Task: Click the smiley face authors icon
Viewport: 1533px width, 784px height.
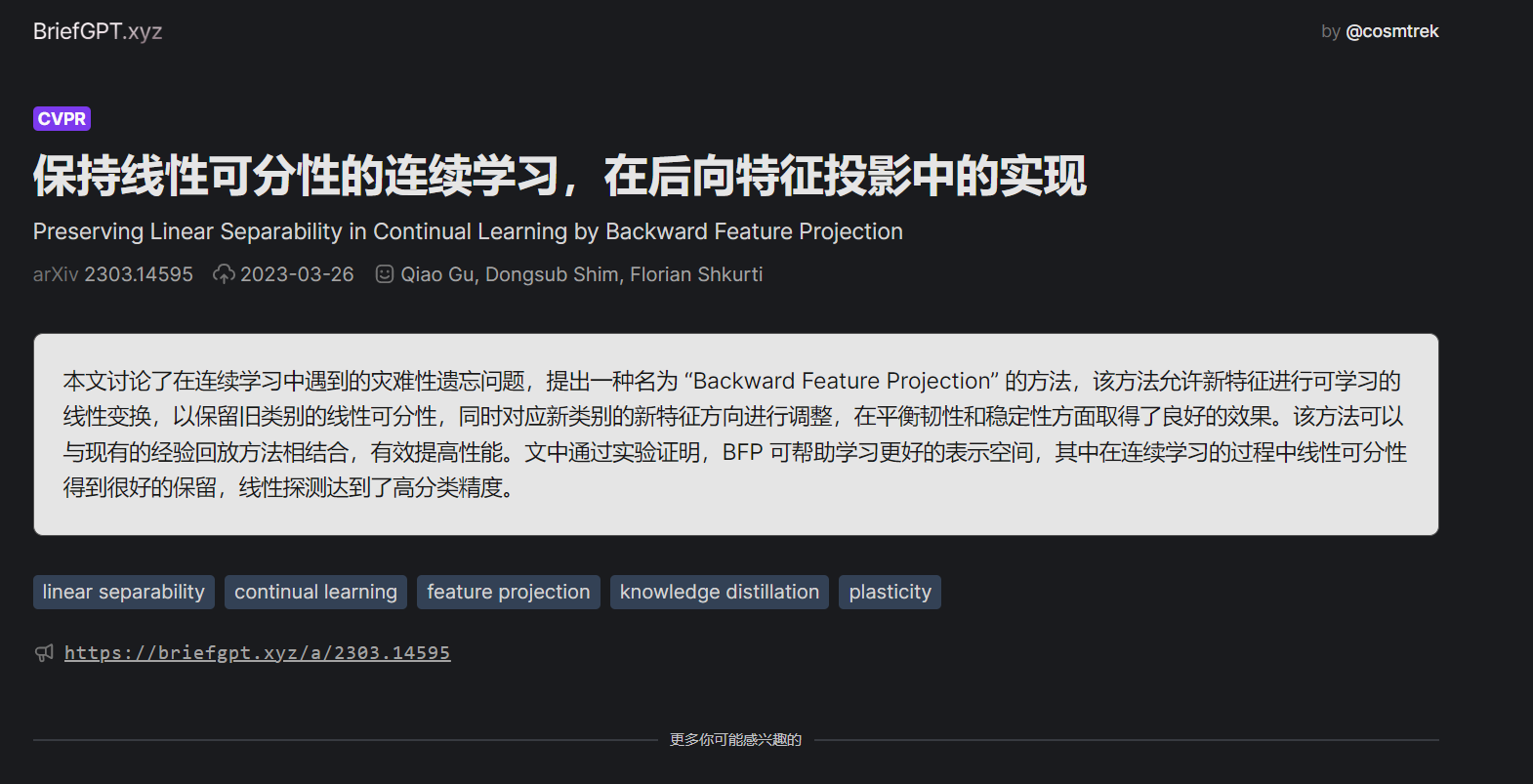Action: point(385,274)
